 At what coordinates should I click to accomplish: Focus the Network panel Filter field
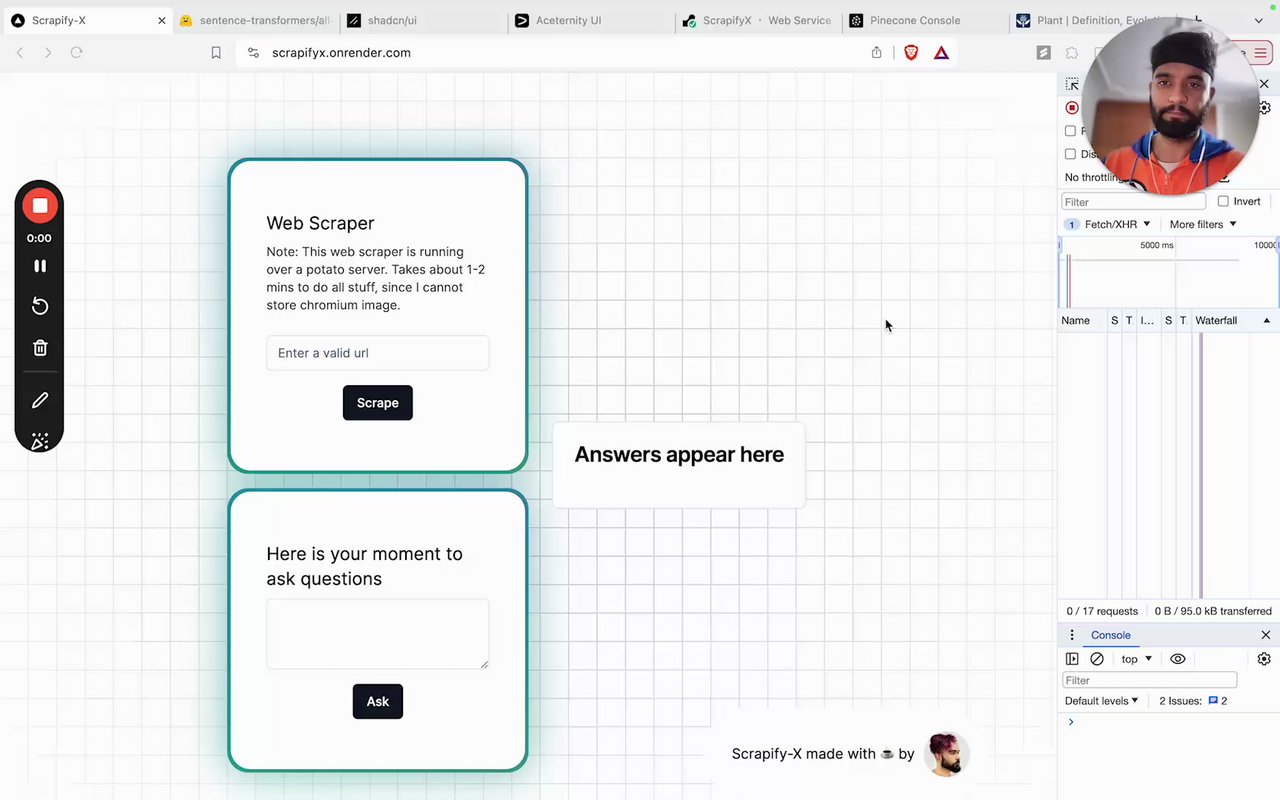click(1135, 201)
